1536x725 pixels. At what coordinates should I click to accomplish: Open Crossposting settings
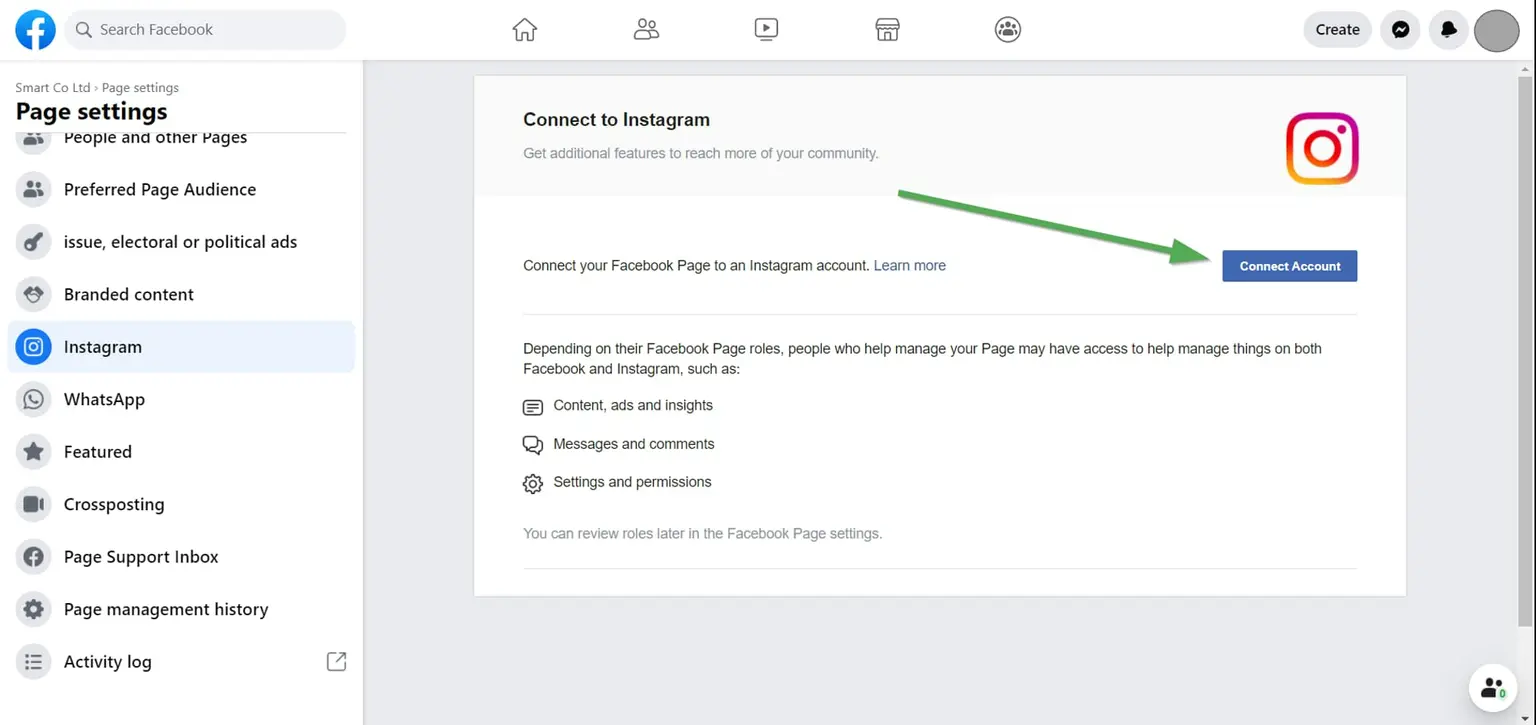click(114, 504)
